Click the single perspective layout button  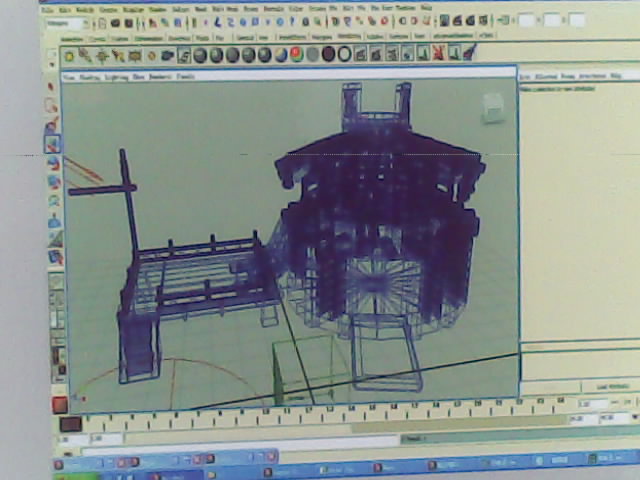[x=56, y=281]
